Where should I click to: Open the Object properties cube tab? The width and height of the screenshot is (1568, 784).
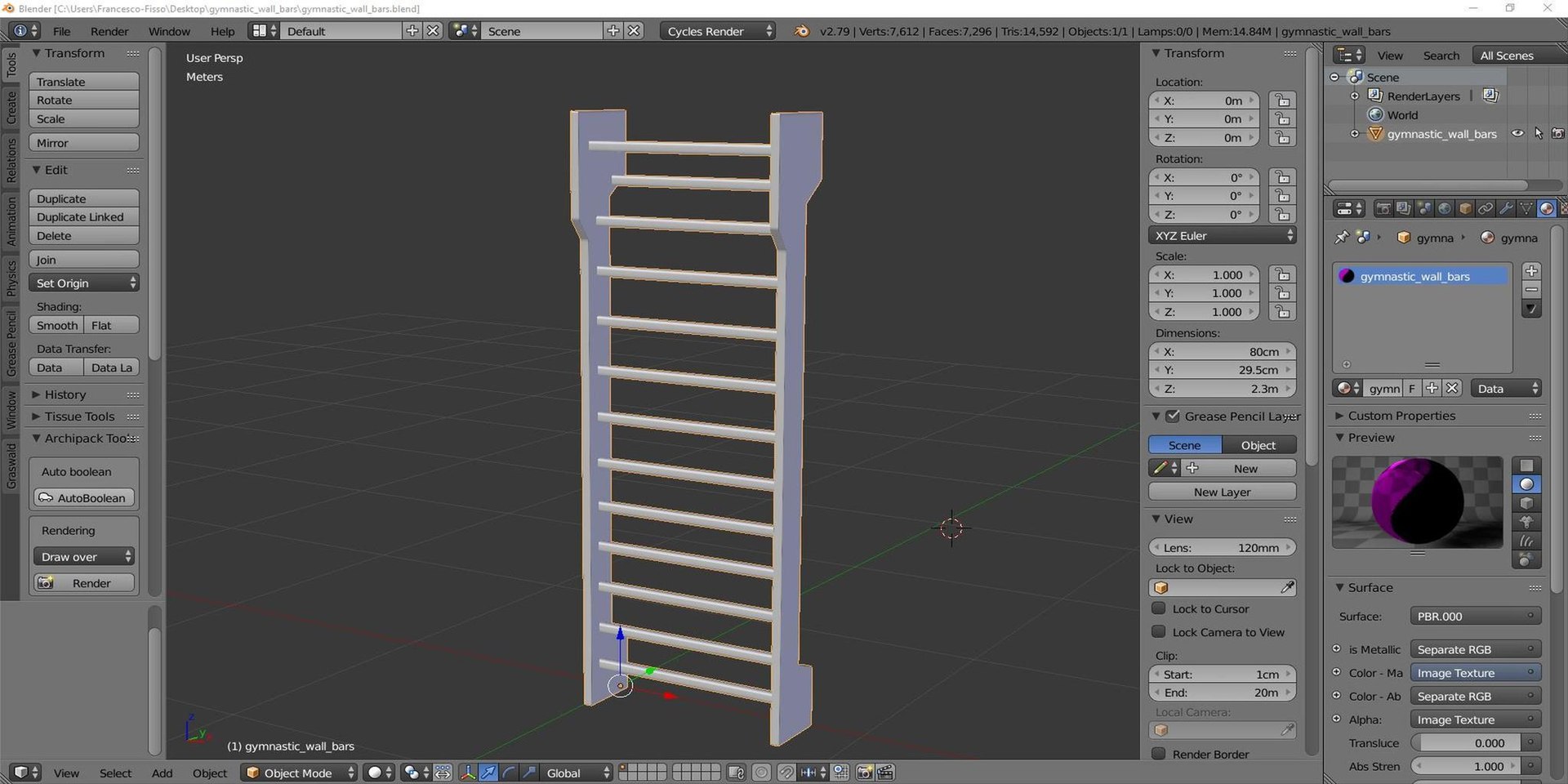[x=1465, y=209]
